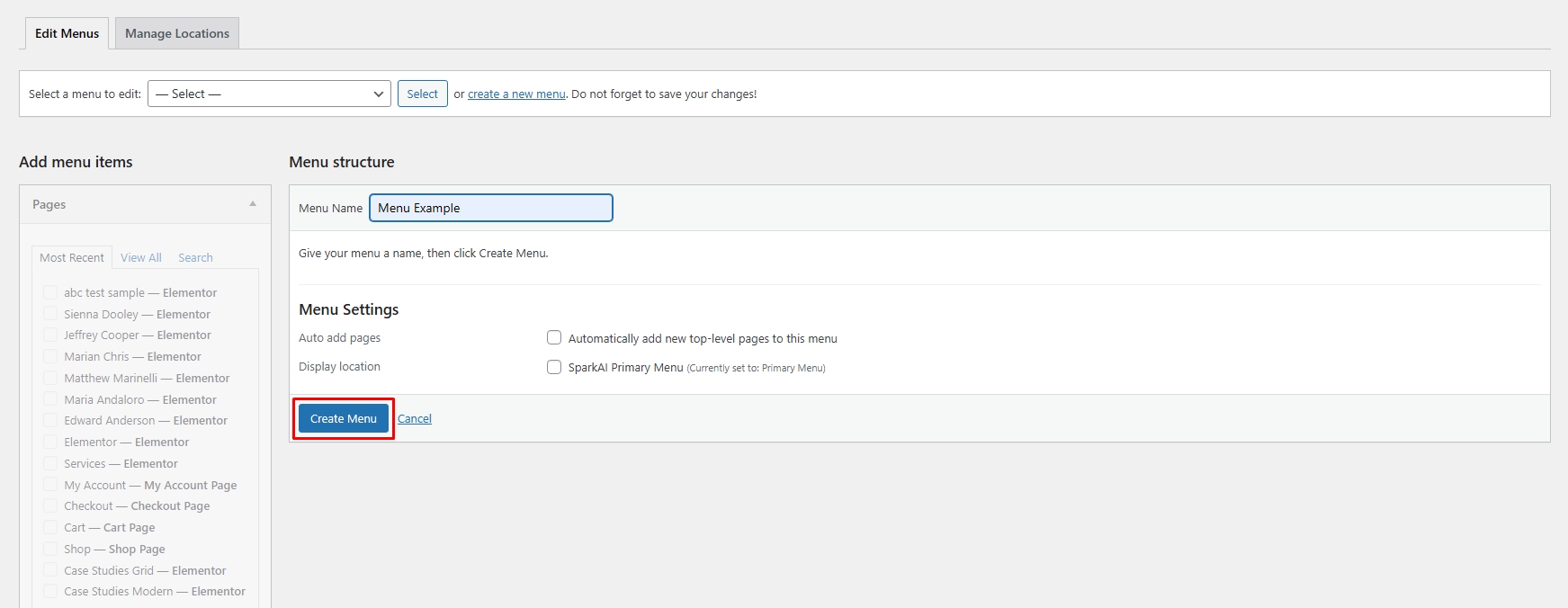The height and width of the screenshot is (608, 1568).
Task: Tick the Services page checkbox
Action: 50,463
